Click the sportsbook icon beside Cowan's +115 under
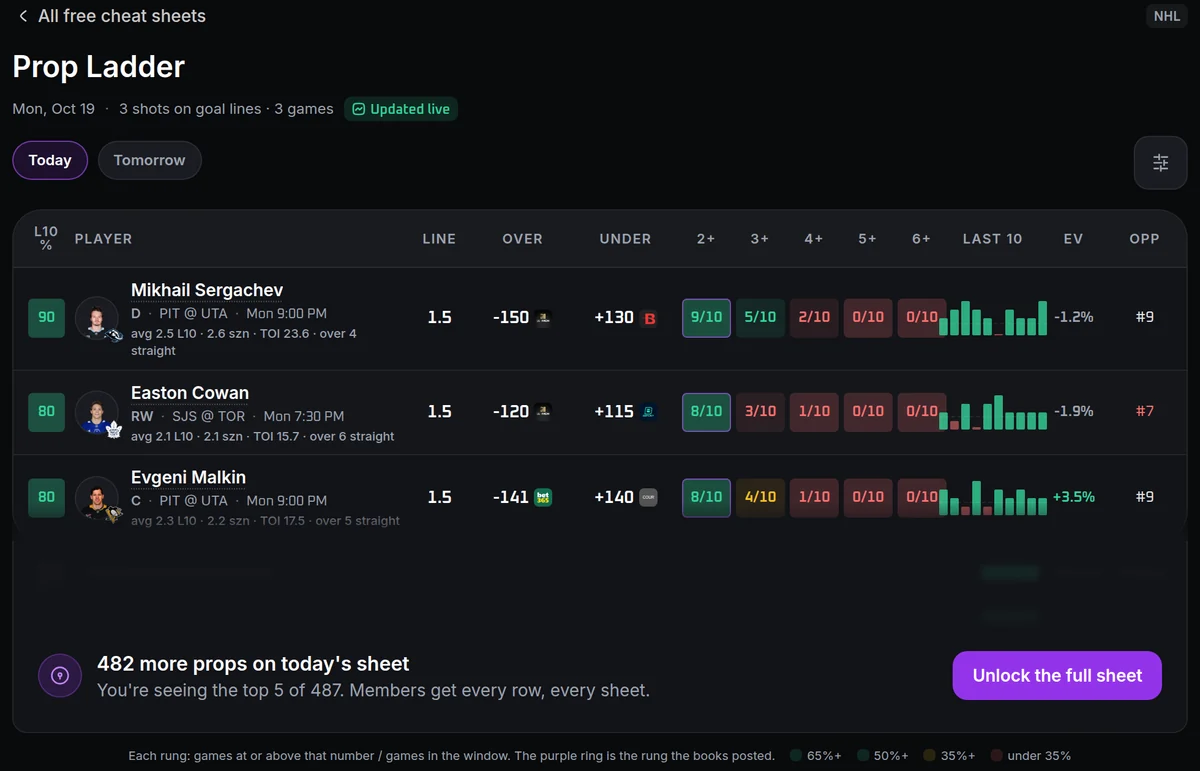 coord(649,411)
